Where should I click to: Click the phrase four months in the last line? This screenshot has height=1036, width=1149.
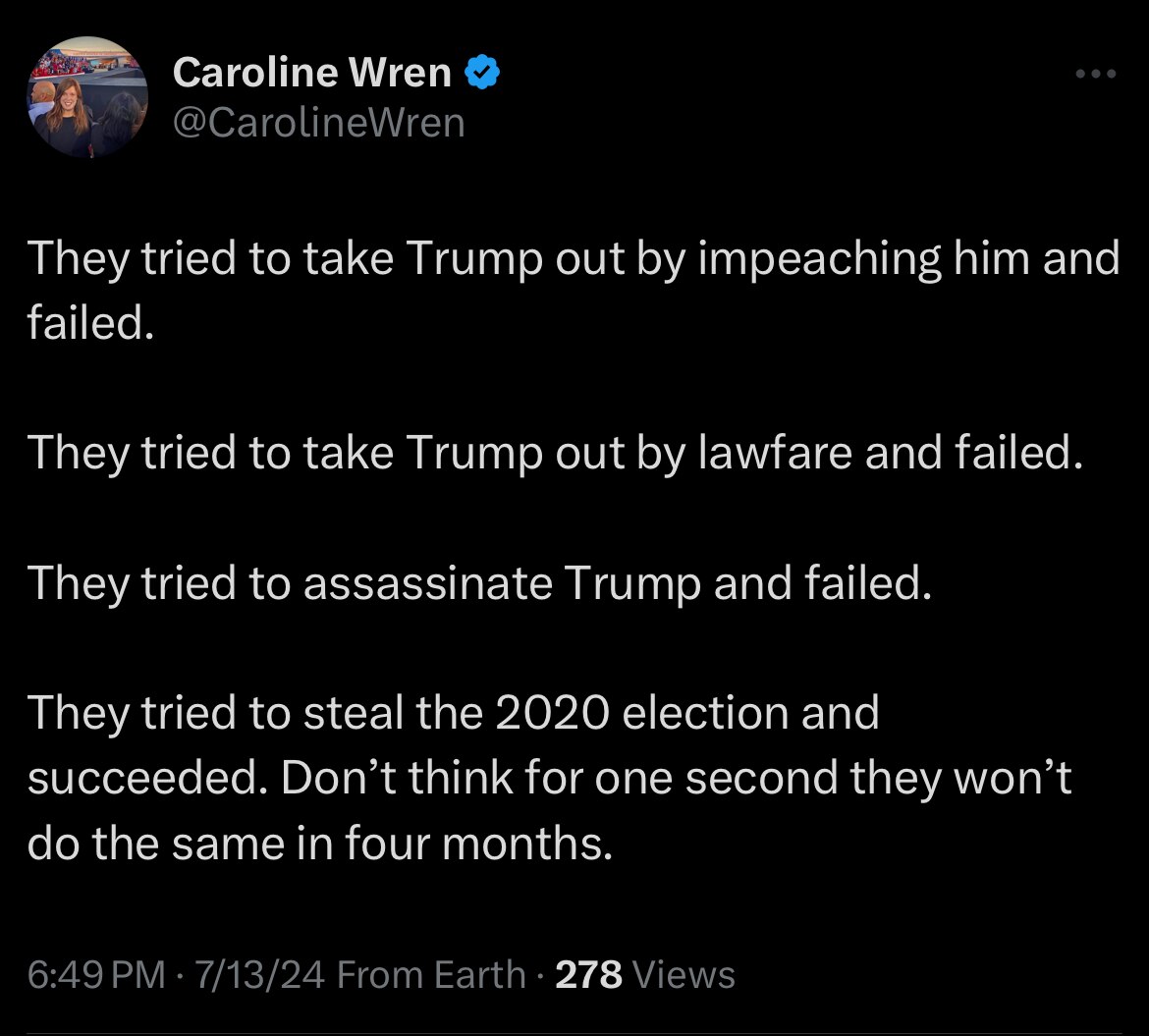[x=476, y=843]
